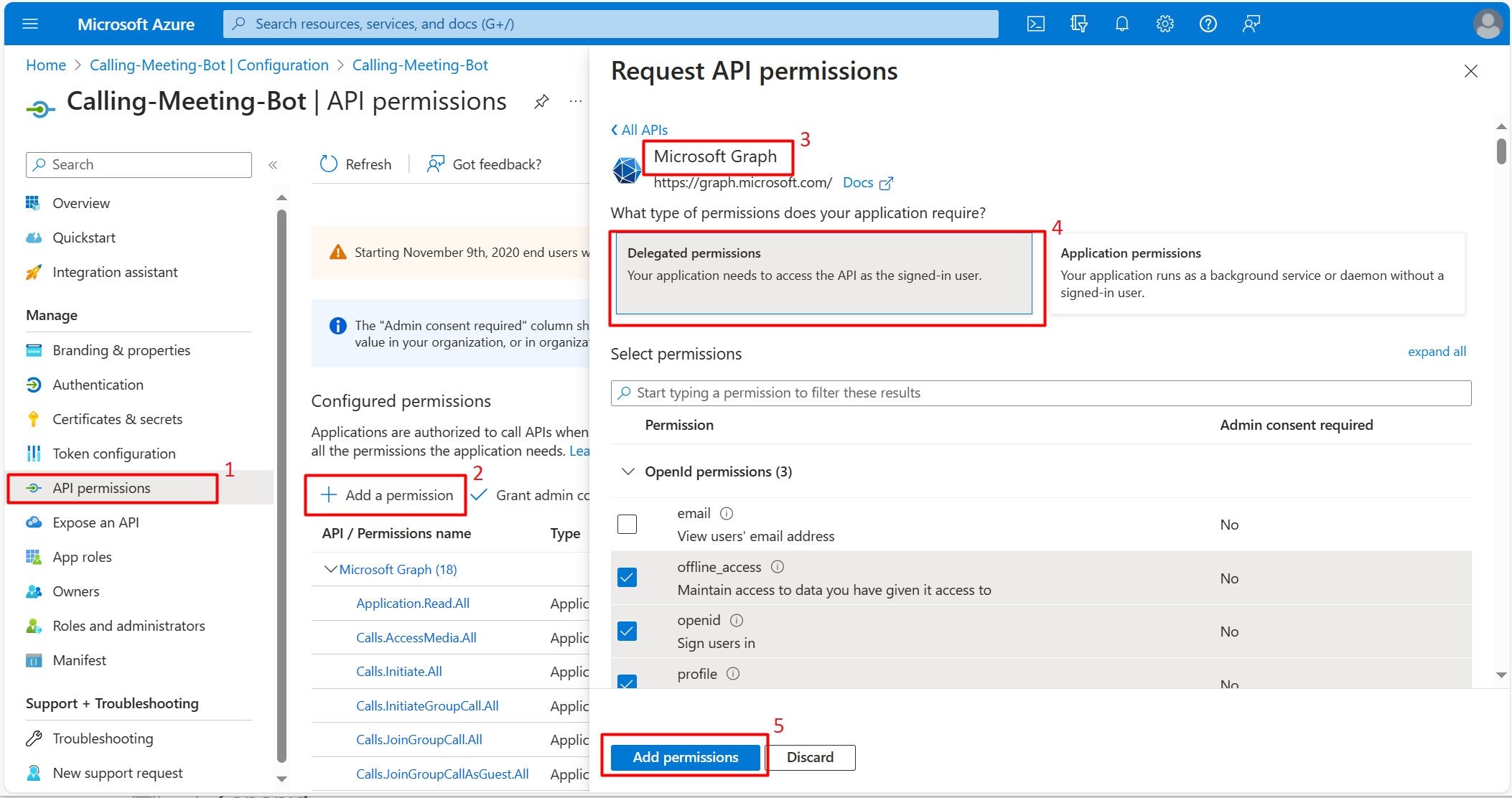
Task: Select Delegated permissions type
Action: [823, 273]
